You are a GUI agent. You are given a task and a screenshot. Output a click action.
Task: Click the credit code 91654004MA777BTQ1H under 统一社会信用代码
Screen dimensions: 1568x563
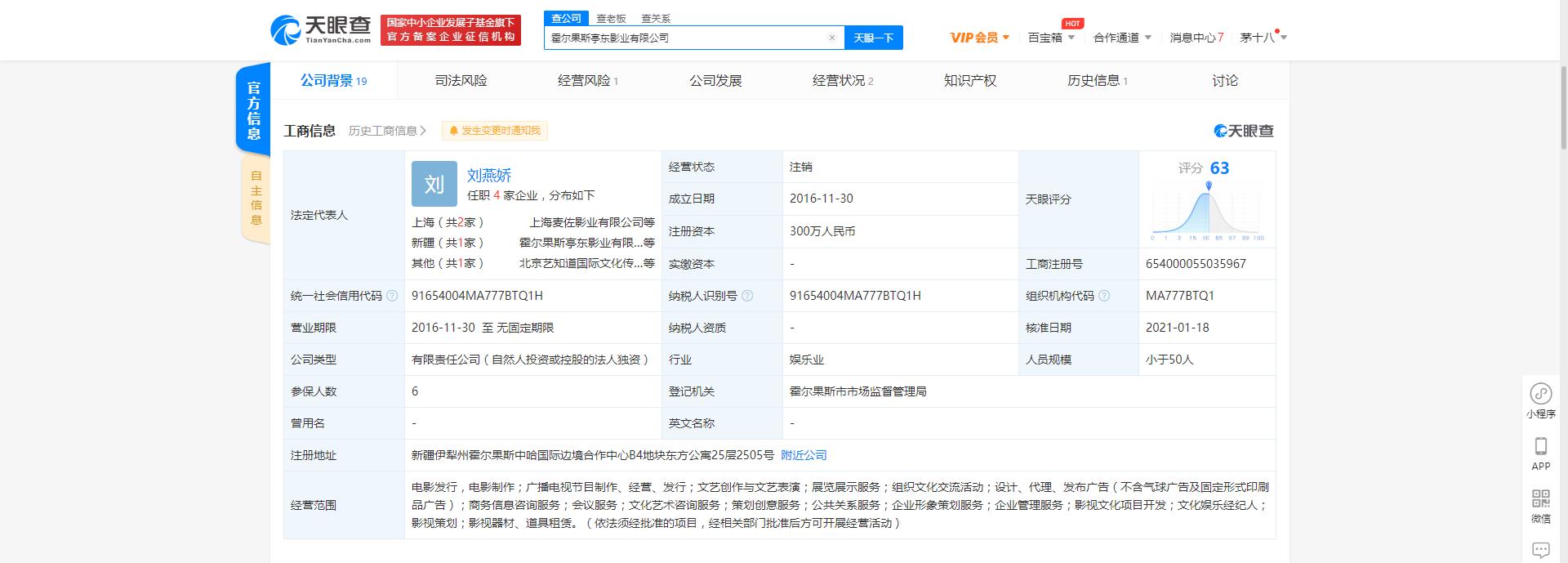point(477,296)
